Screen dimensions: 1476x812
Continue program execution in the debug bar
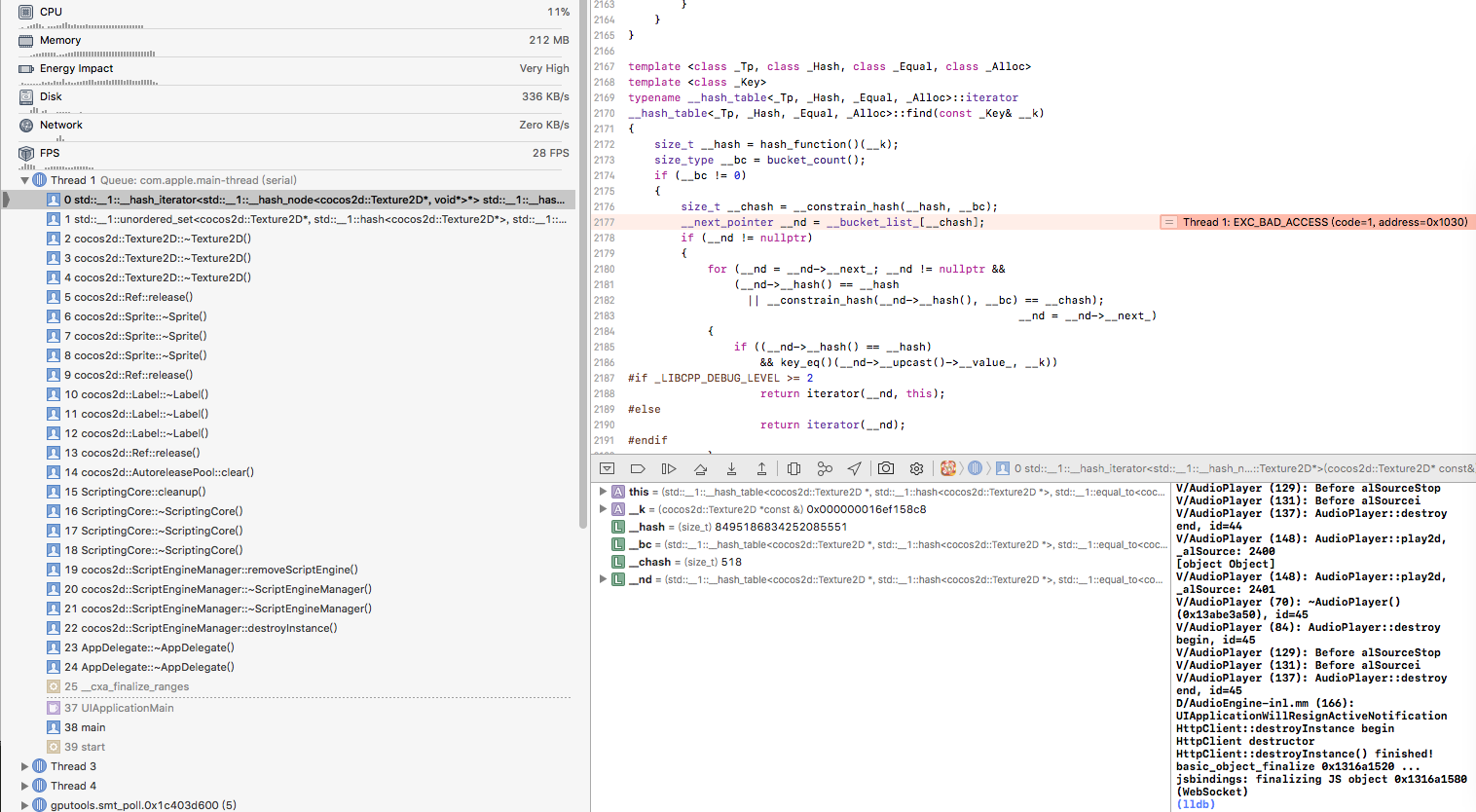pos(669,468)
